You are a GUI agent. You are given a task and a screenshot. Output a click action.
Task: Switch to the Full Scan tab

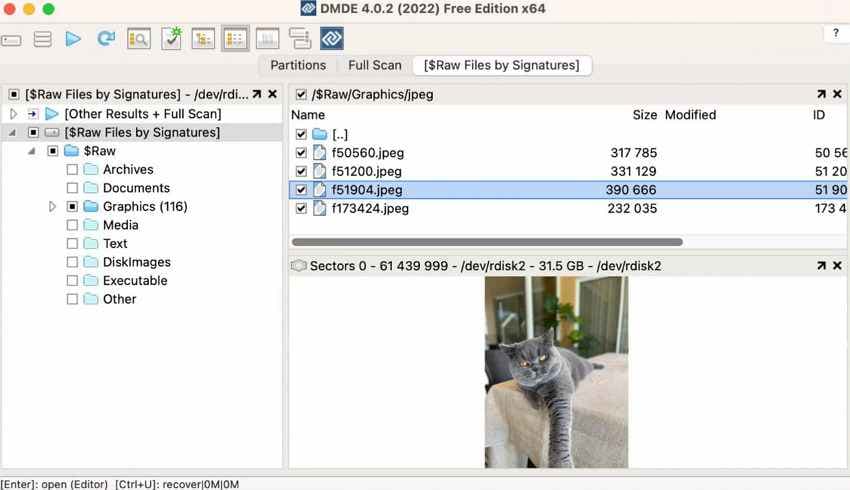[x=375, y=65]
